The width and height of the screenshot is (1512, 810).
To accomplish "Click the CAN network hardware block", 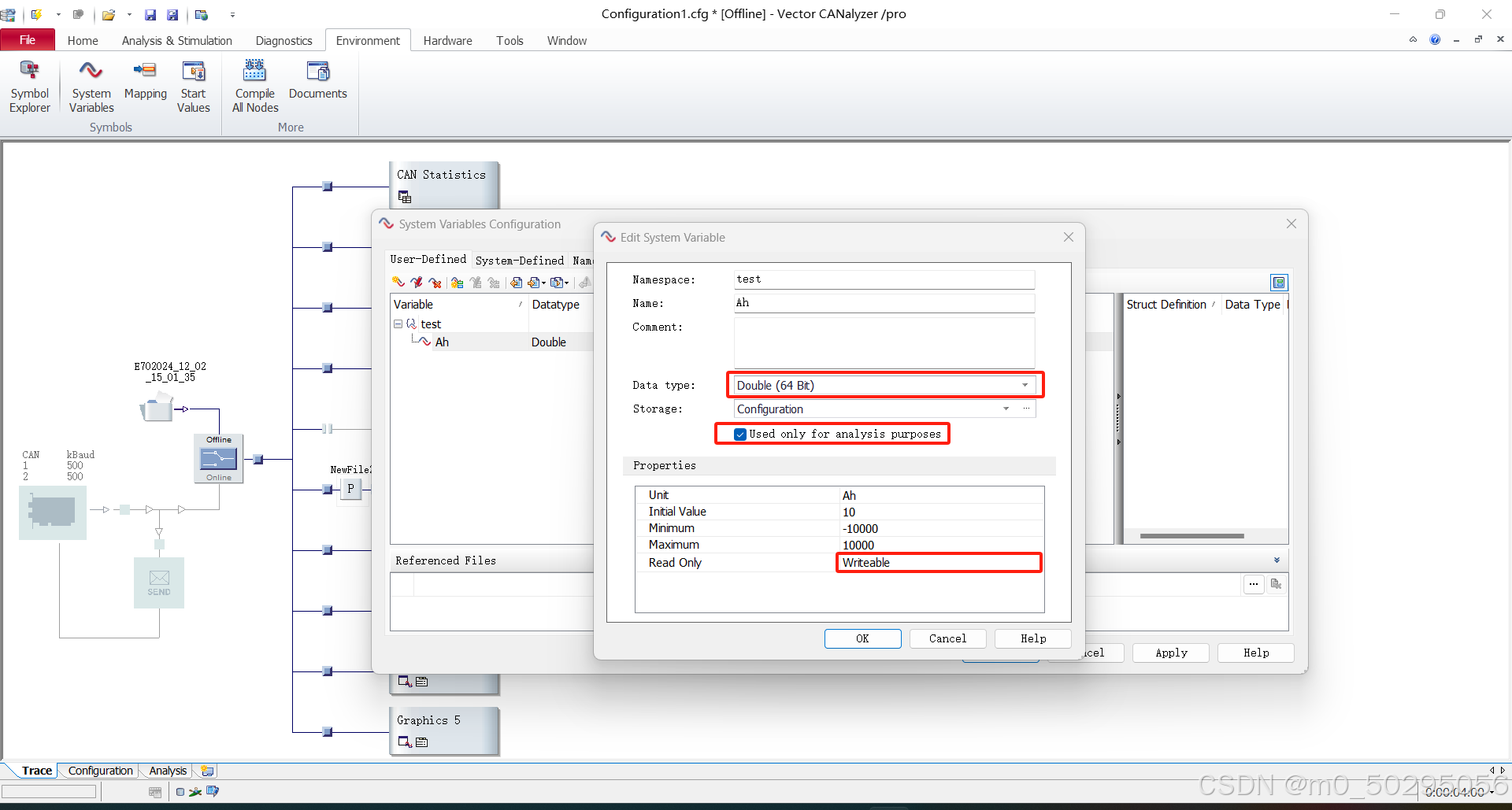I will (53, 512).
